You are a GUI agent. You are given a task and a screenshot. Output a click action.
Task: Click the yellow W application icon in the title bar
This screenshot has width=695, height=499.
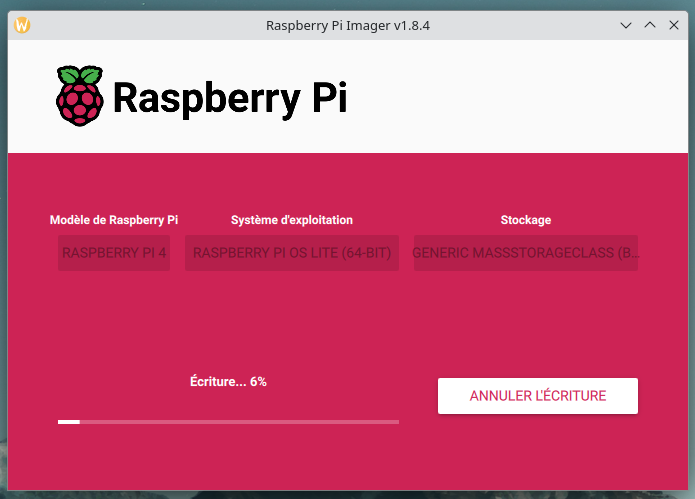[22, 25]
